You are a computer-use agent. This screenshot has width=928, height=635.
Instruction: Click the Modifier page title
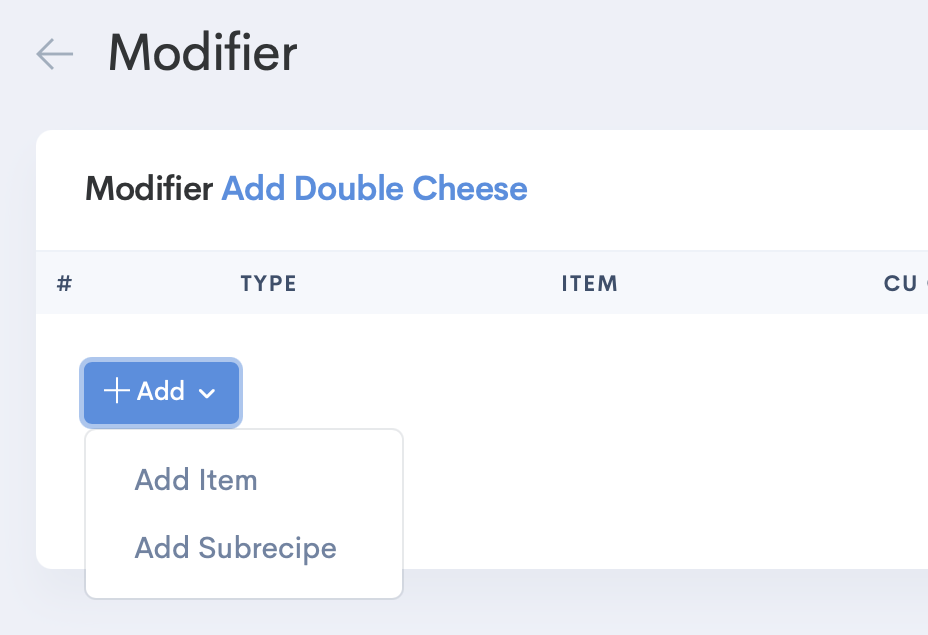[x=202, y=54]
